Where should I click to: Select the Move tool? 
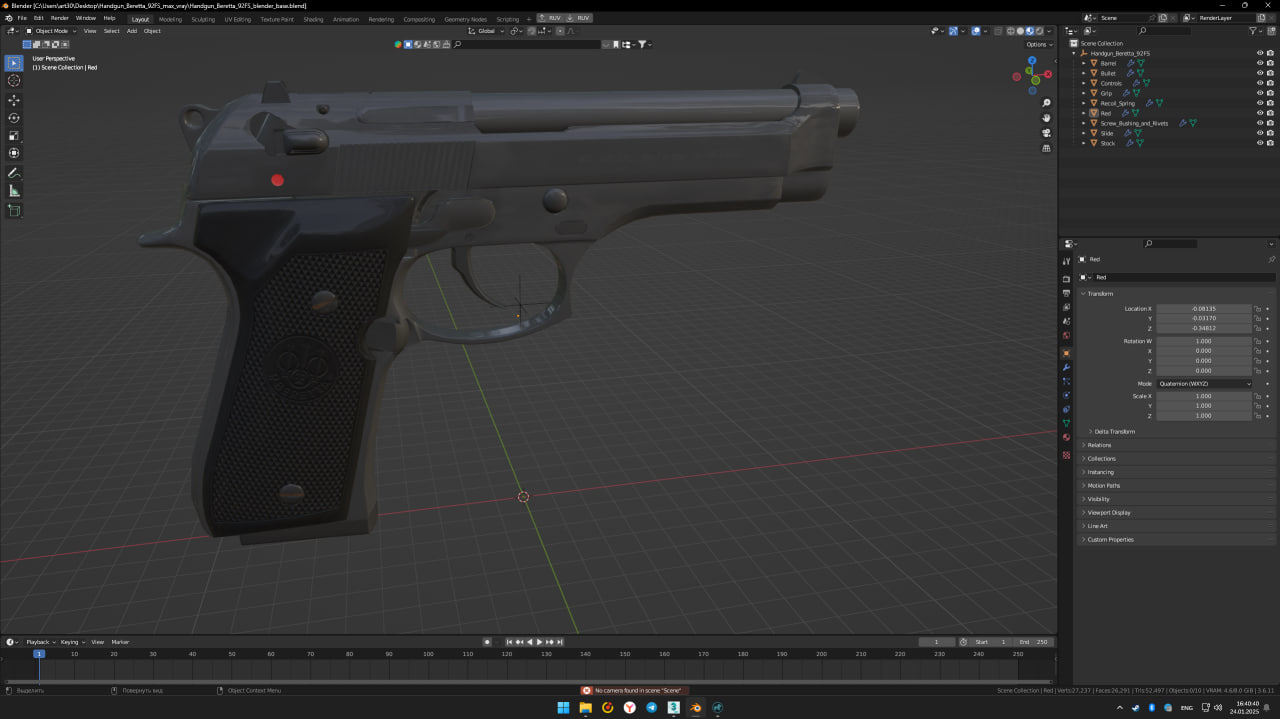[x=14, y=100]
